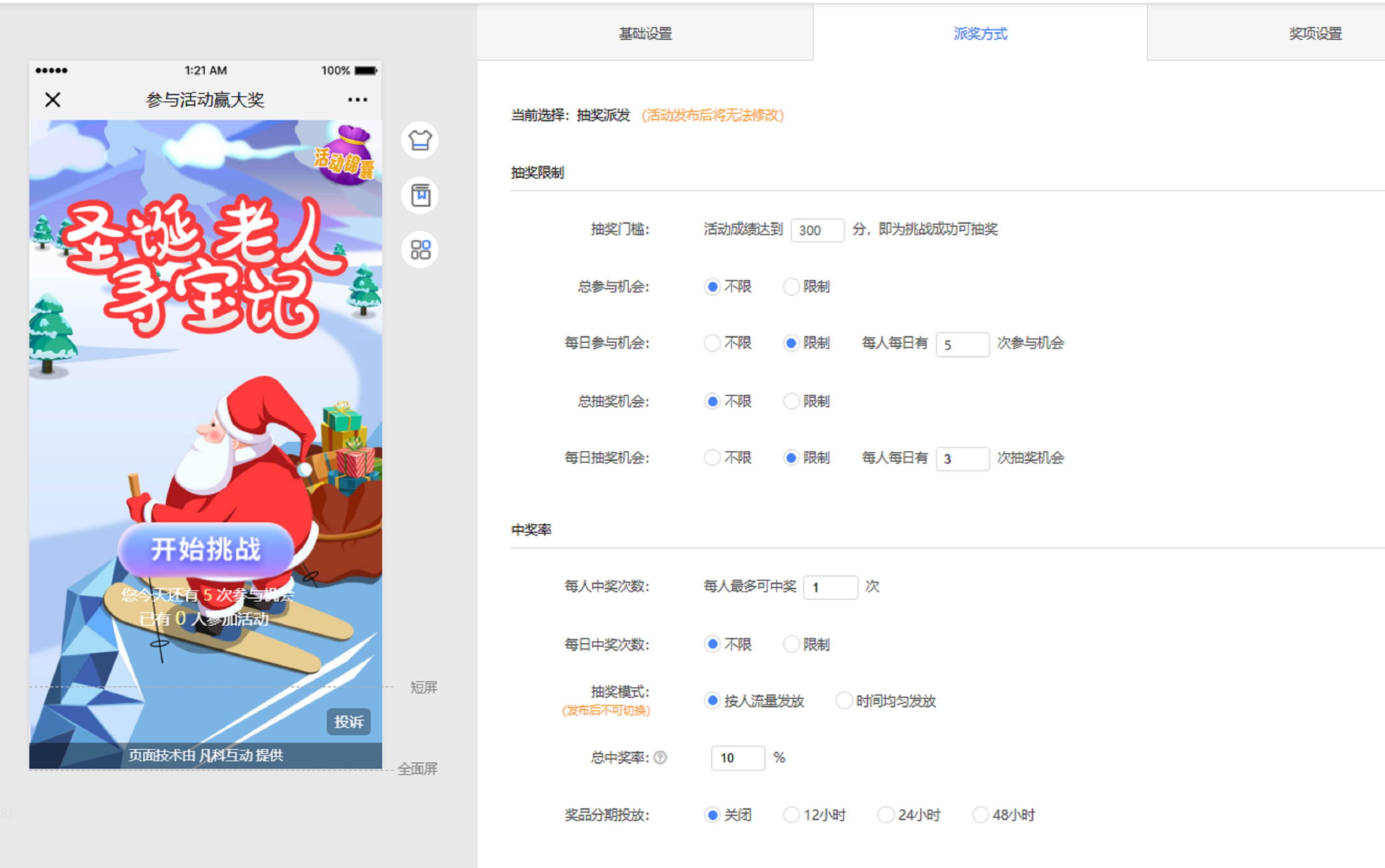Select 24小时 for 奖品分期投放

[x=885, y=814]
